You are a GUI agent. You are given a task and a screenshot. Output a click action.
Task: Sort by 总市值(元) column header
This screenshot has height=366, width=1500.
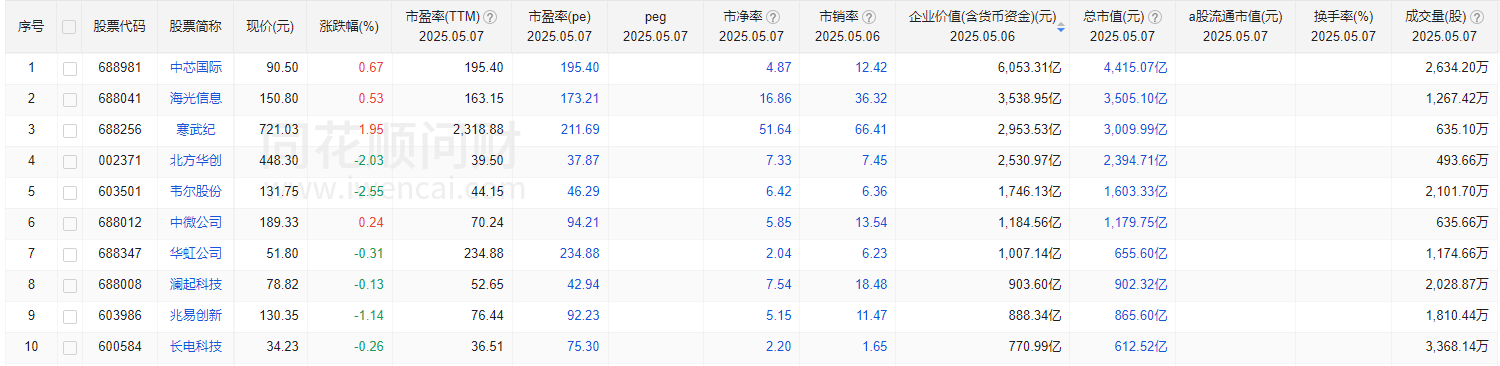click(x=1122, y=18)
